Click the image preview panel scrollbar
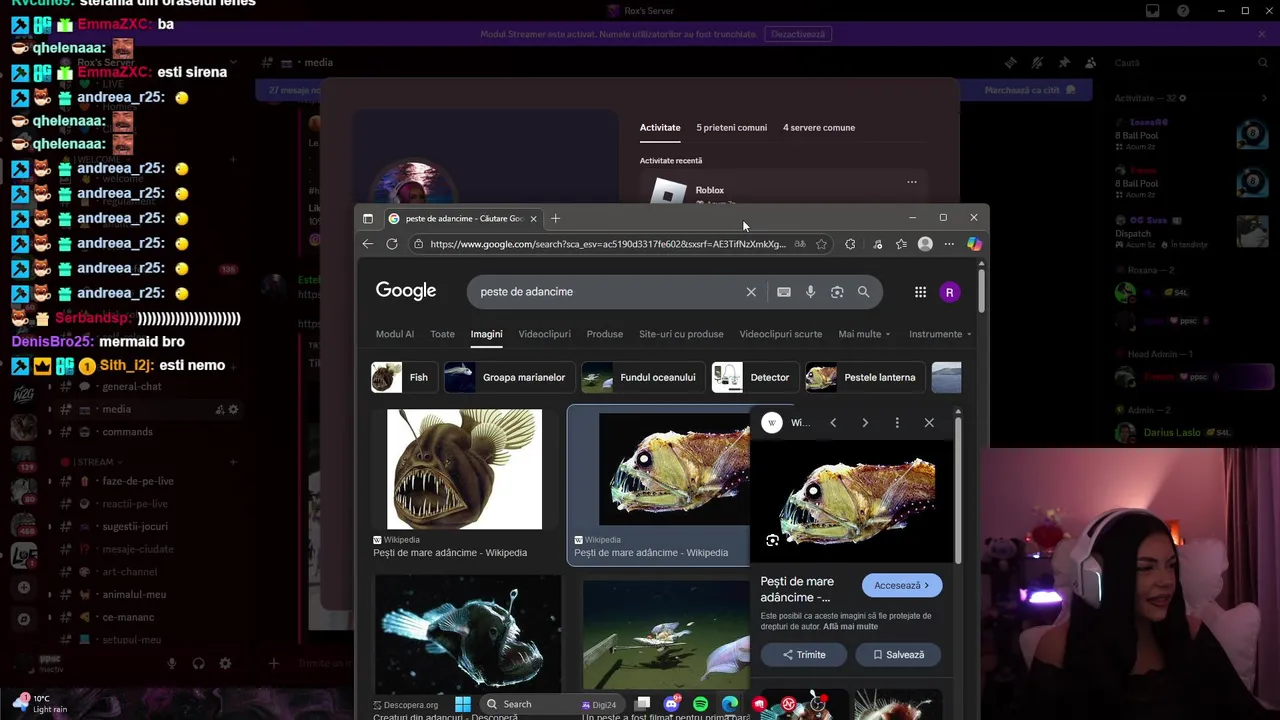The image size is (1280, 720). tap(958, 490)
